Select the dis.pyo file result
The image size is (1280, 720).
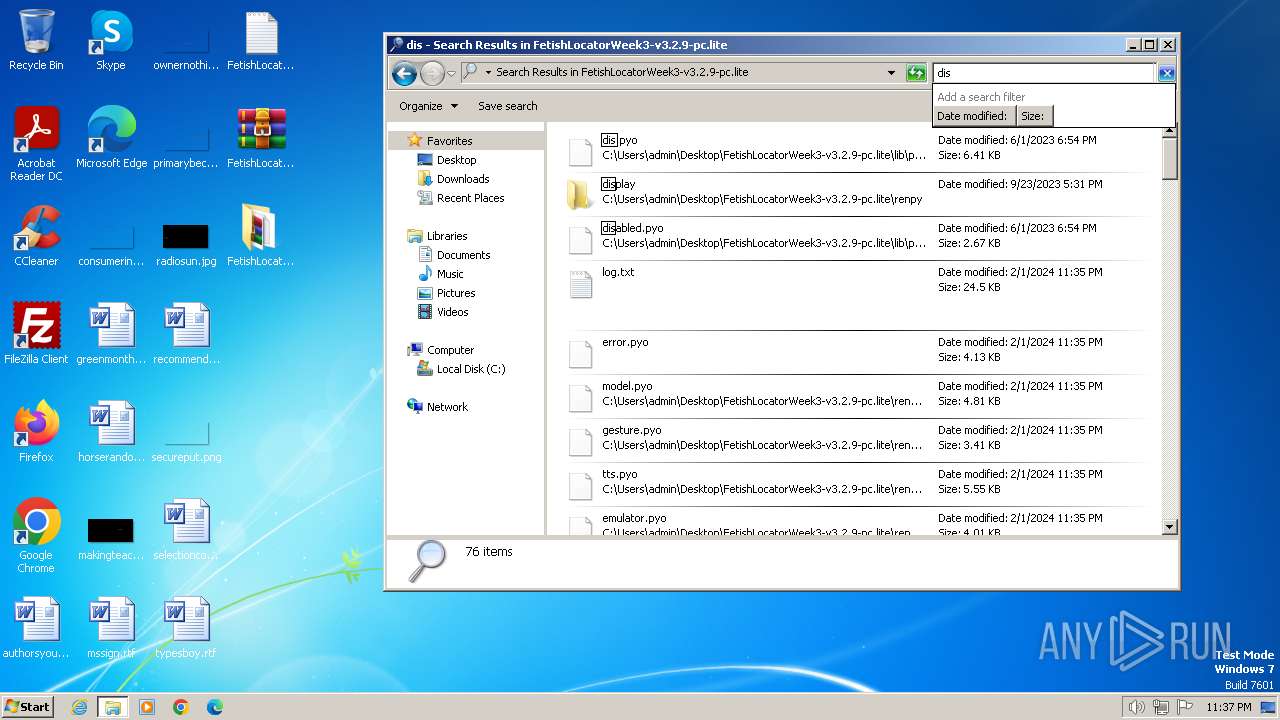[x=860, y=150]
